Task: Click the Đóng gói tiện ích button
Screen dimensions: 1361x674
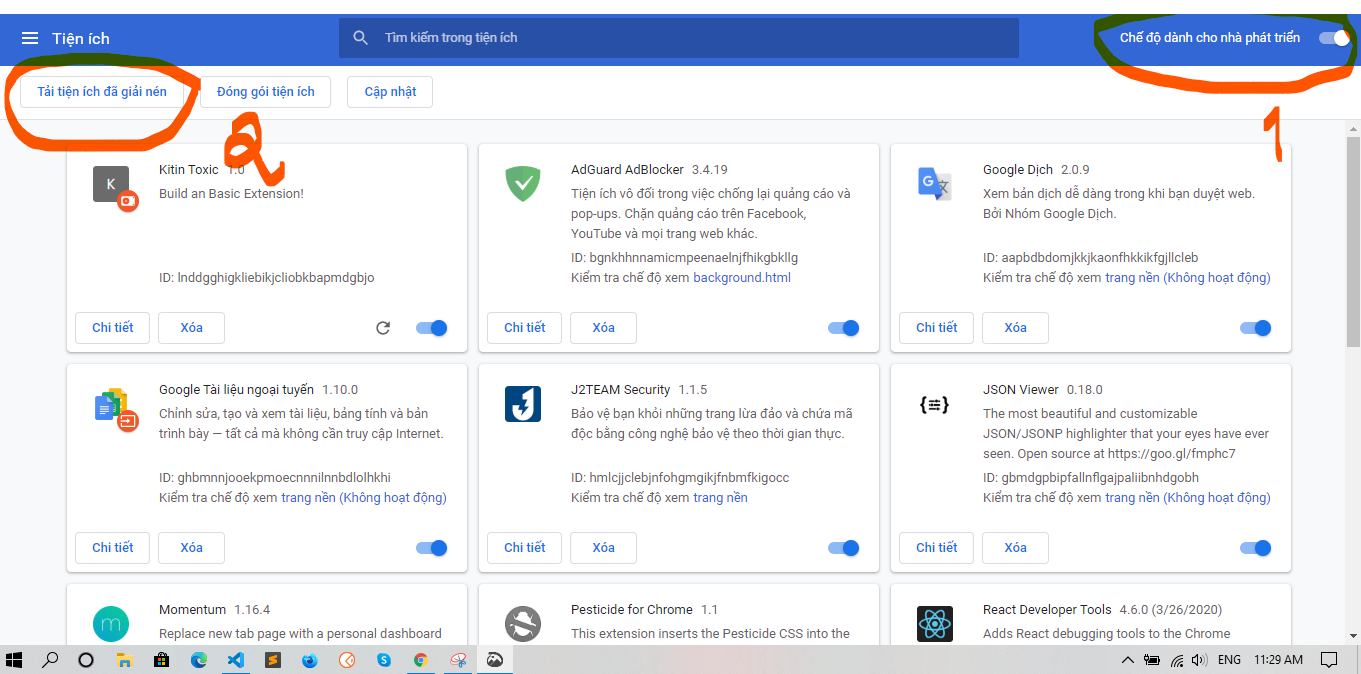Action: coord(266,92)
